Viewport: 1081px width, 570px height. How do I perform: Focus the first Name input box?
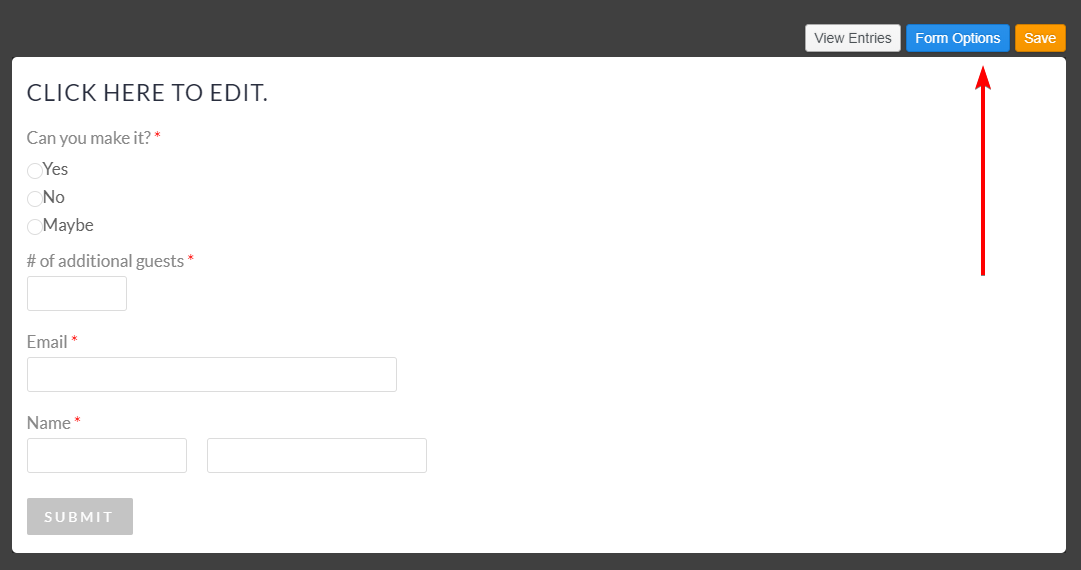107,455
